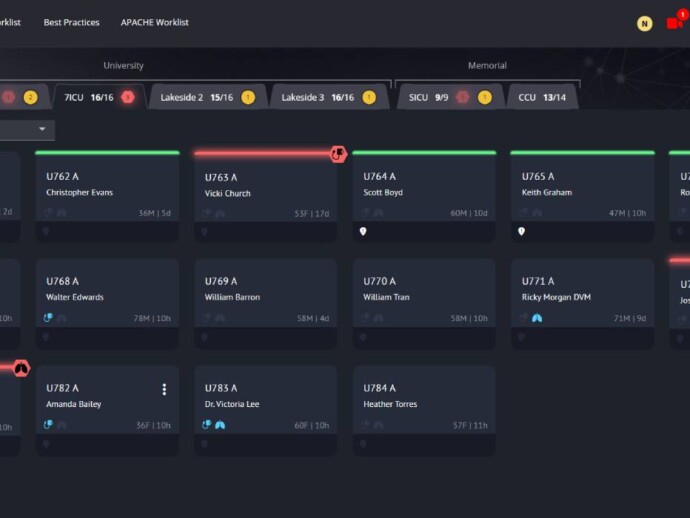The width and height of the screenshot is (690, 518).
Task: Select patient name William Tran
Action: coord(386,297)
